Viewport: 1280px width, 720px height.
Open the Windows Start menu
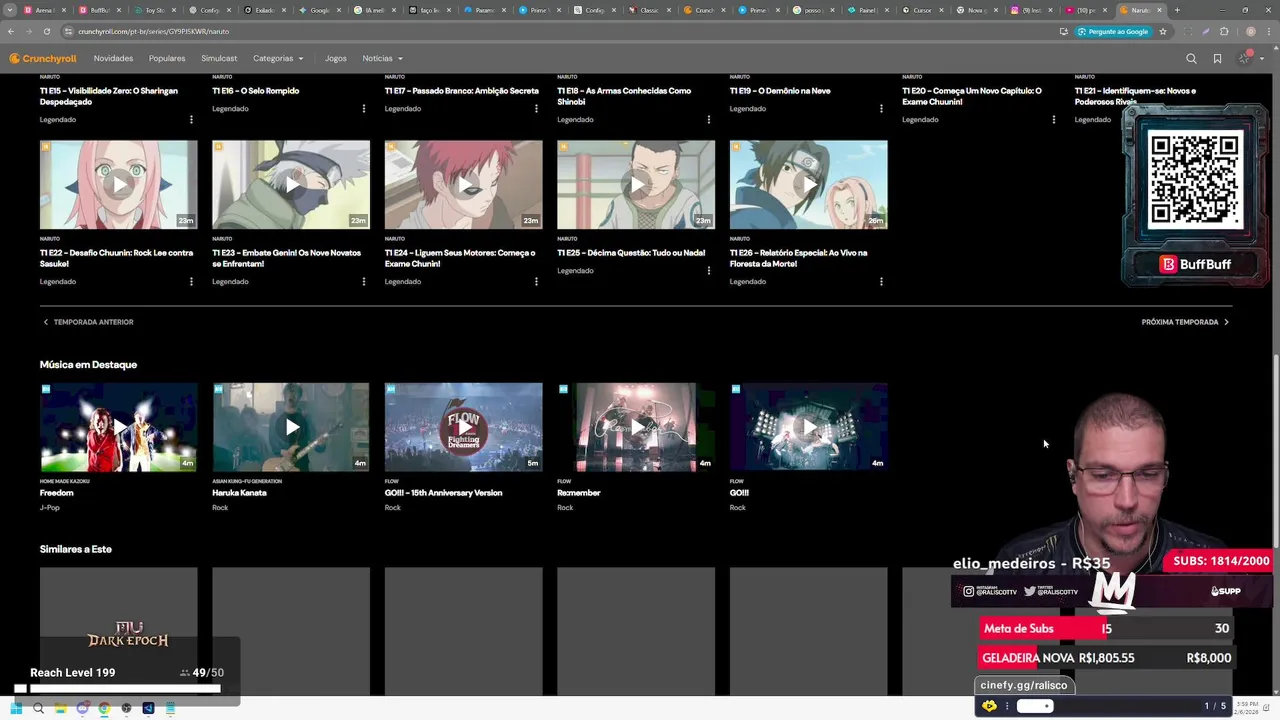[16, 708]
